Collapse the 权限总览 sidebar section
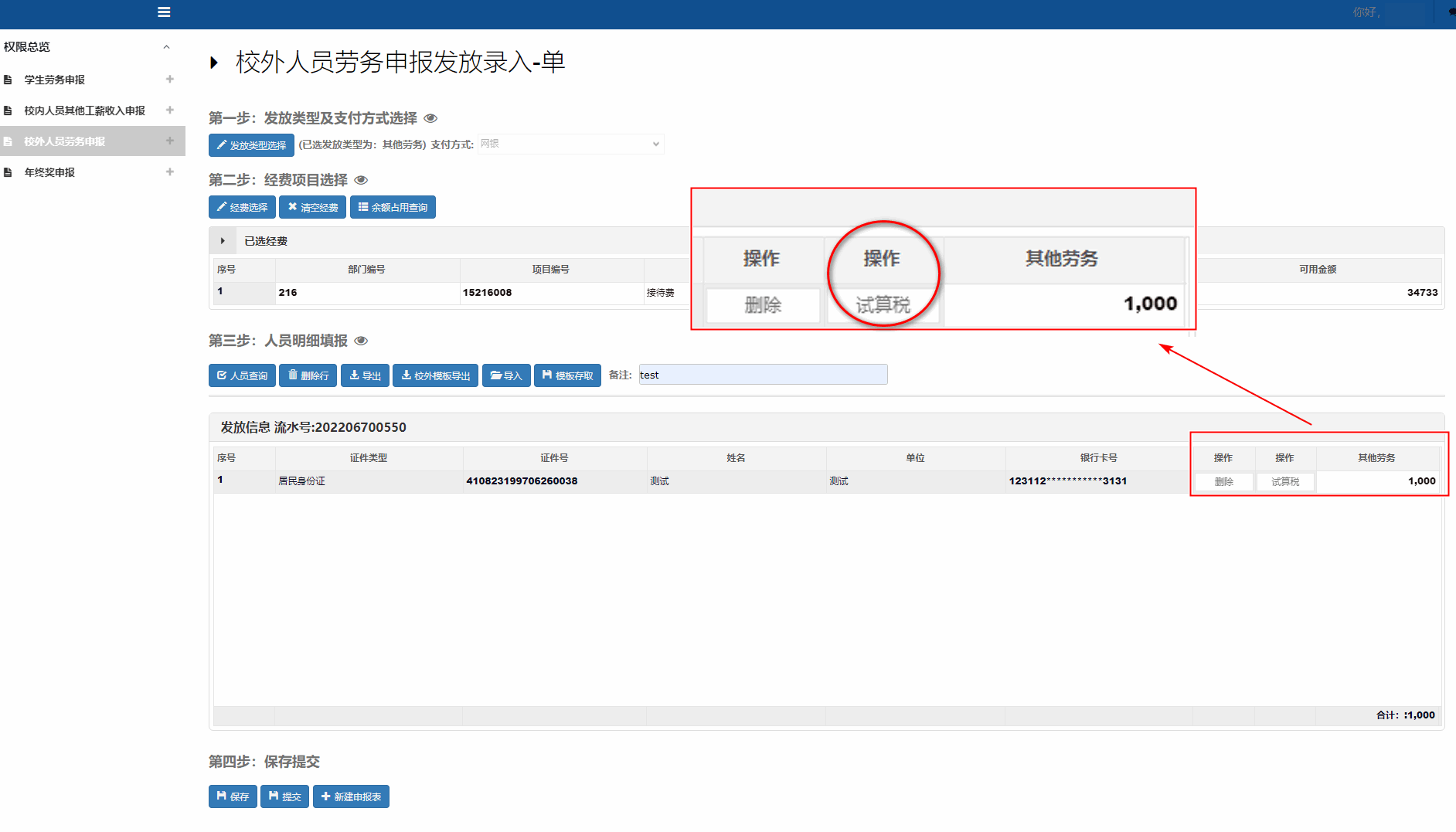Image resolution: width=1456 pixels, height=832 pixels. tap(166, 47)
